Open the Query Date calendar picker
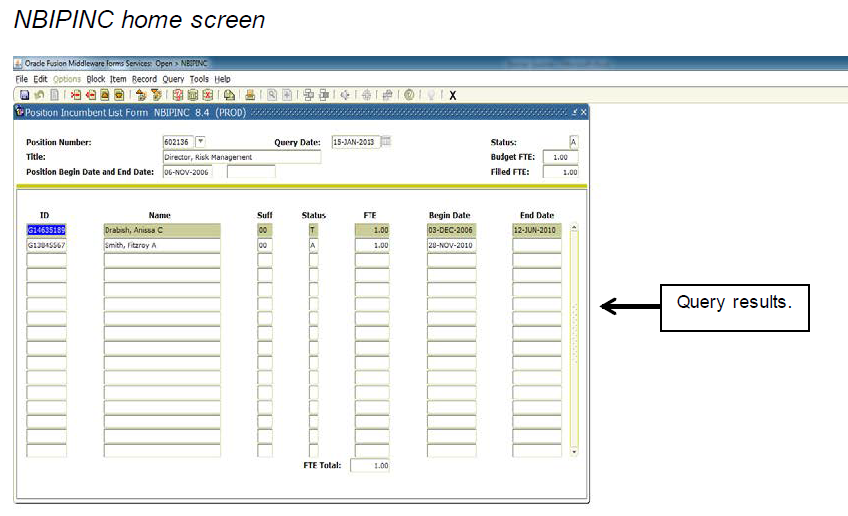This screenshot has height=516, width=848. pos(386,142)
